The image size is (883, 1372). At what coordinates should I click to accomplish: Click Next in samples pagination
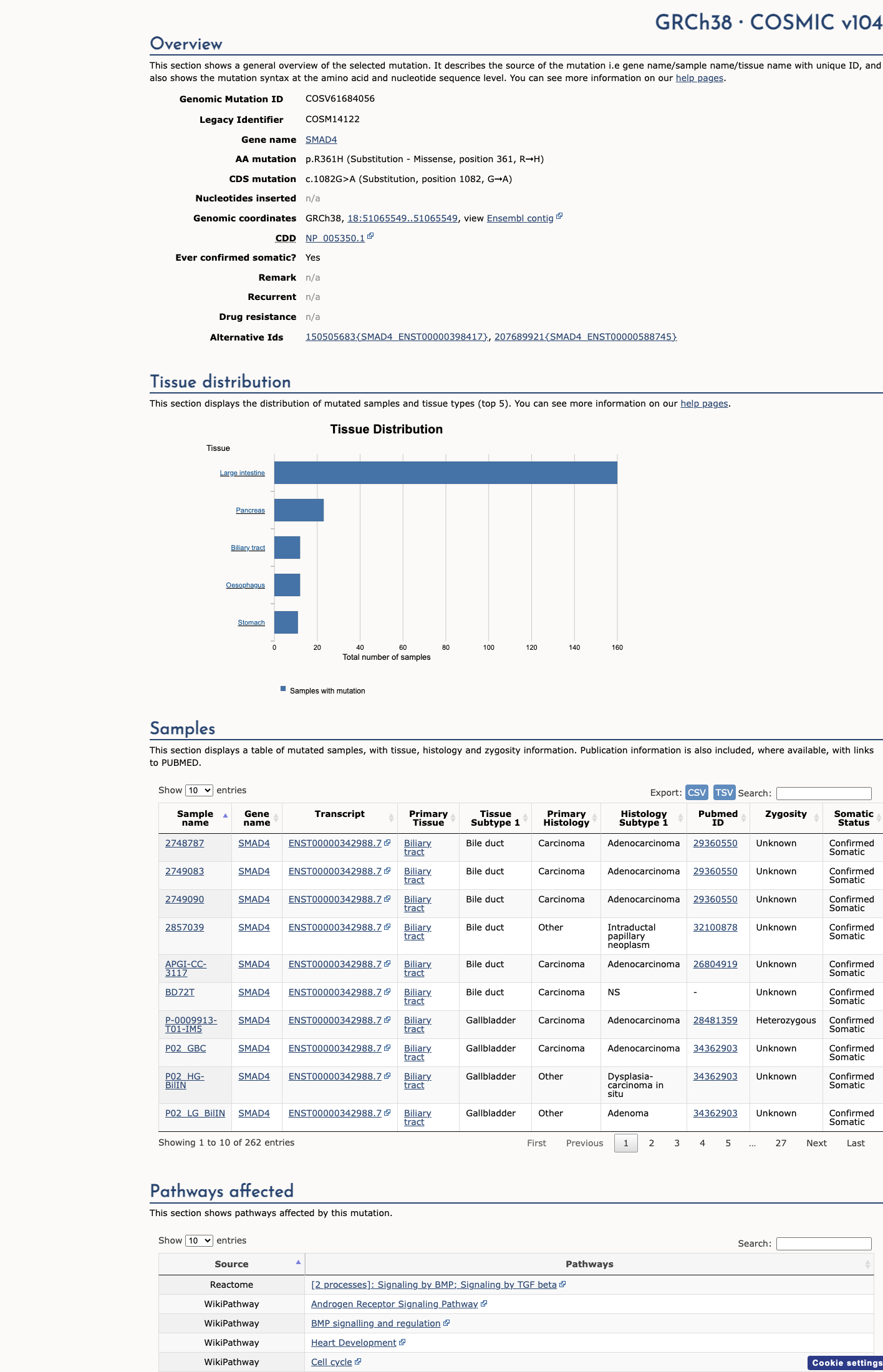pyautogui.click(x=816, y=1143)
